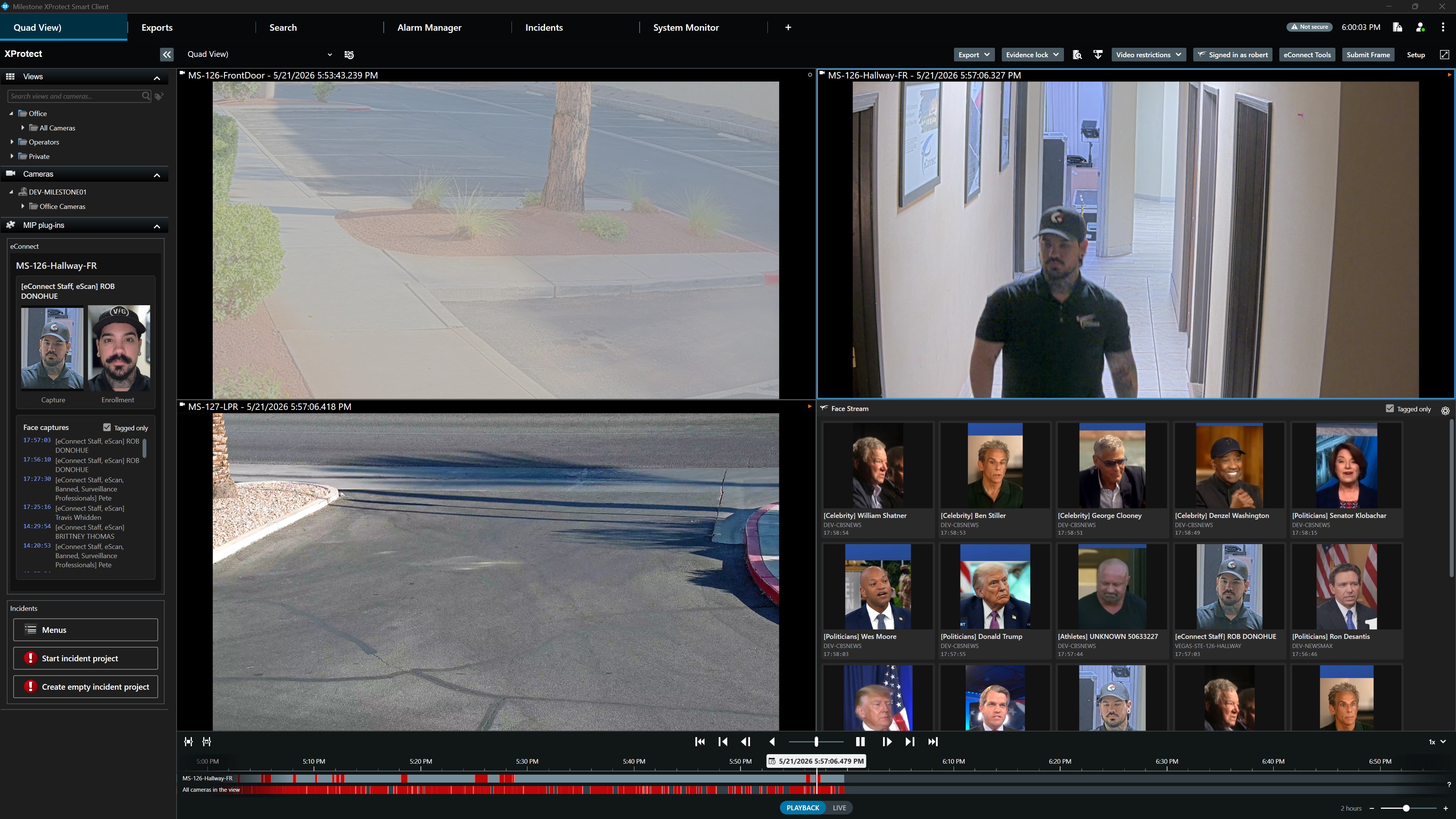The width and height of the screenshot is (1456, 819).
Task: Switch to the Search tab
Action: pyautogui.click(x=282, y=27)
